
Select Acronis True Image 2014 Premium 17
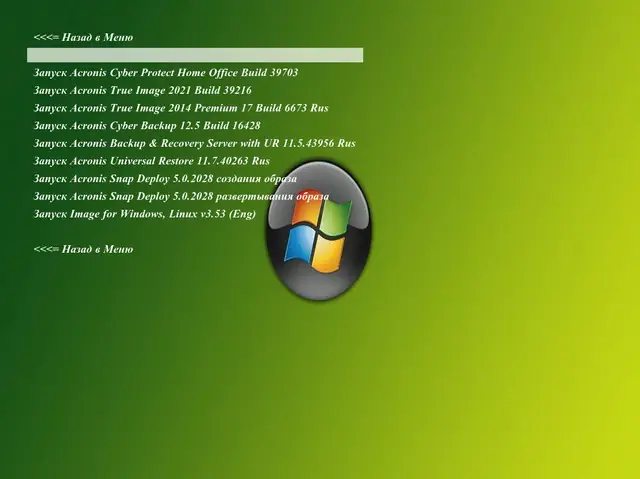[181, 108]
